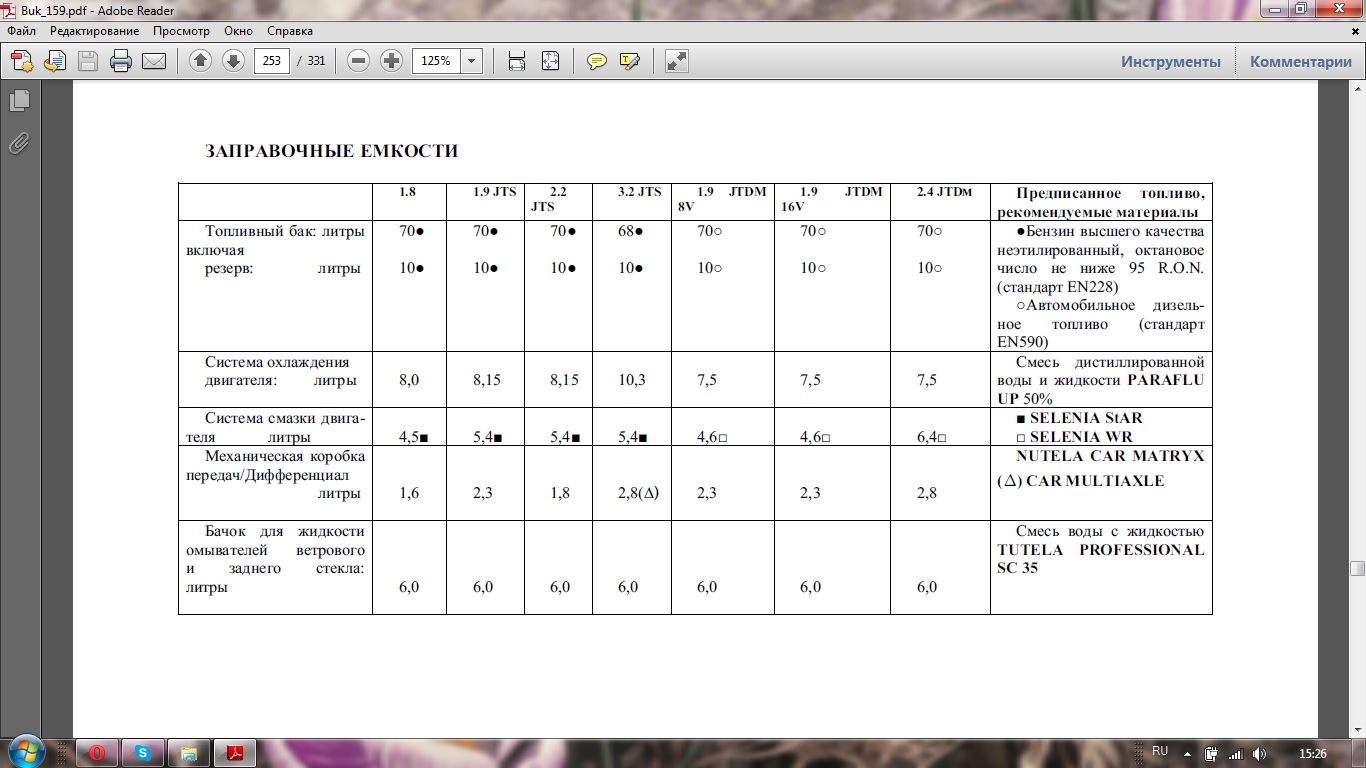This screenshot has width=1366, height=768.
Task: Send file by email envelope icon
Action: [x=154, y=61]
